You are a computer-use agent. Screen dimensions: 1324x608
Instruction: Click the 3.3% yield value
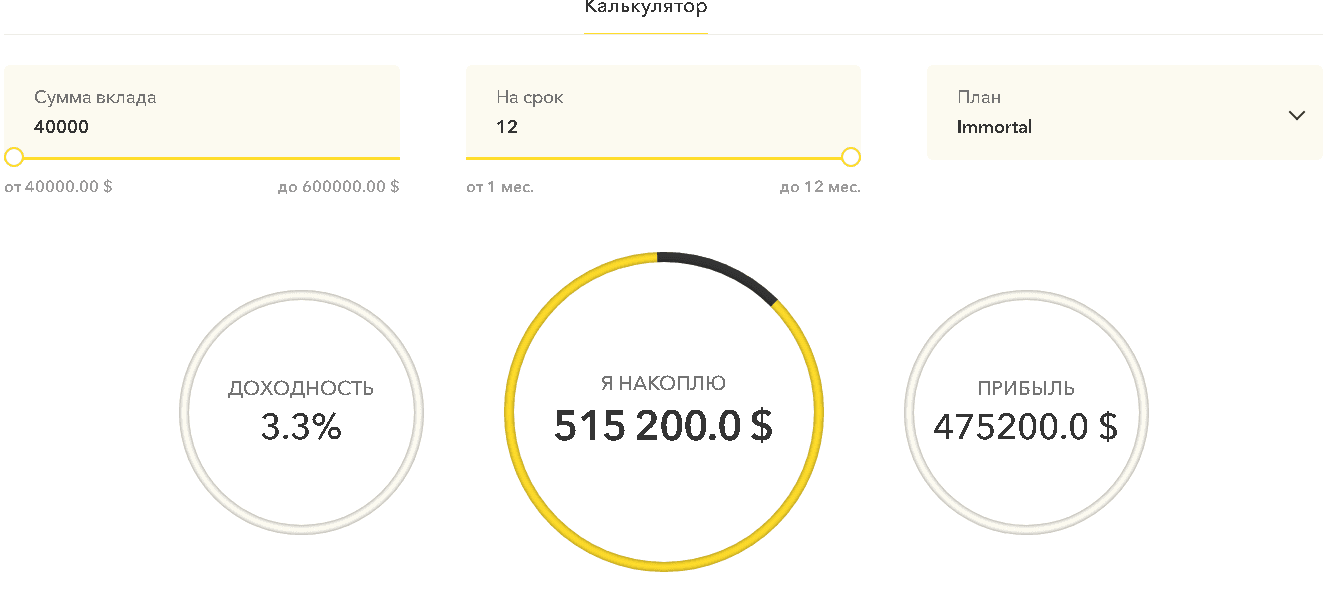tap(301, 427)
